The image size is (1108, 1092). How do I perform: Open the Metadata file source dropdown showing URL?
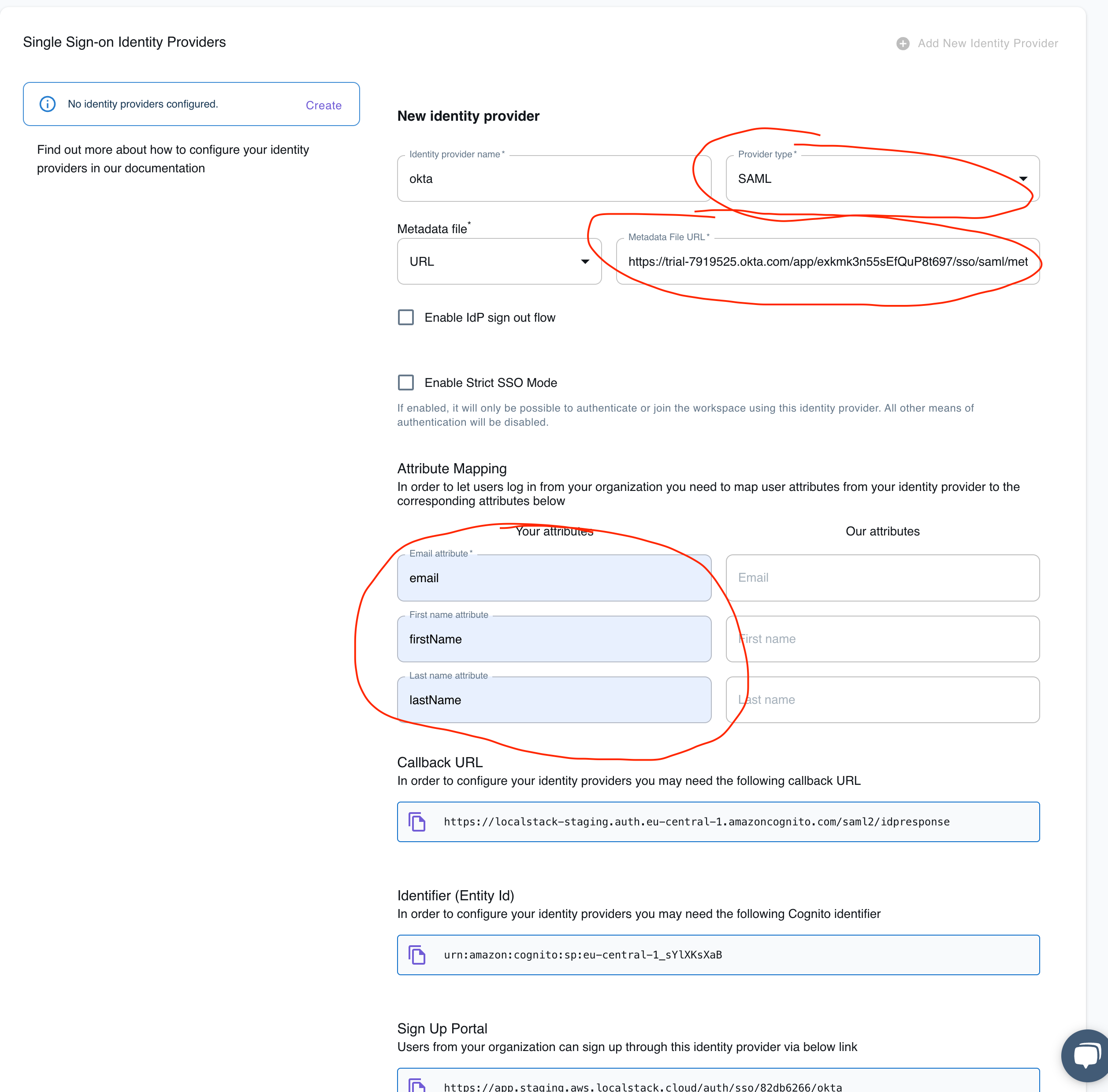pyautogui.click(x=586, y=261)
